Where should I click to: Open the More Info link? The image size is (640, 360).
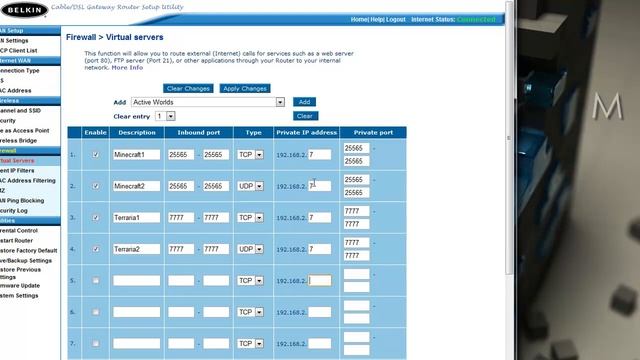tap(127, 68)
